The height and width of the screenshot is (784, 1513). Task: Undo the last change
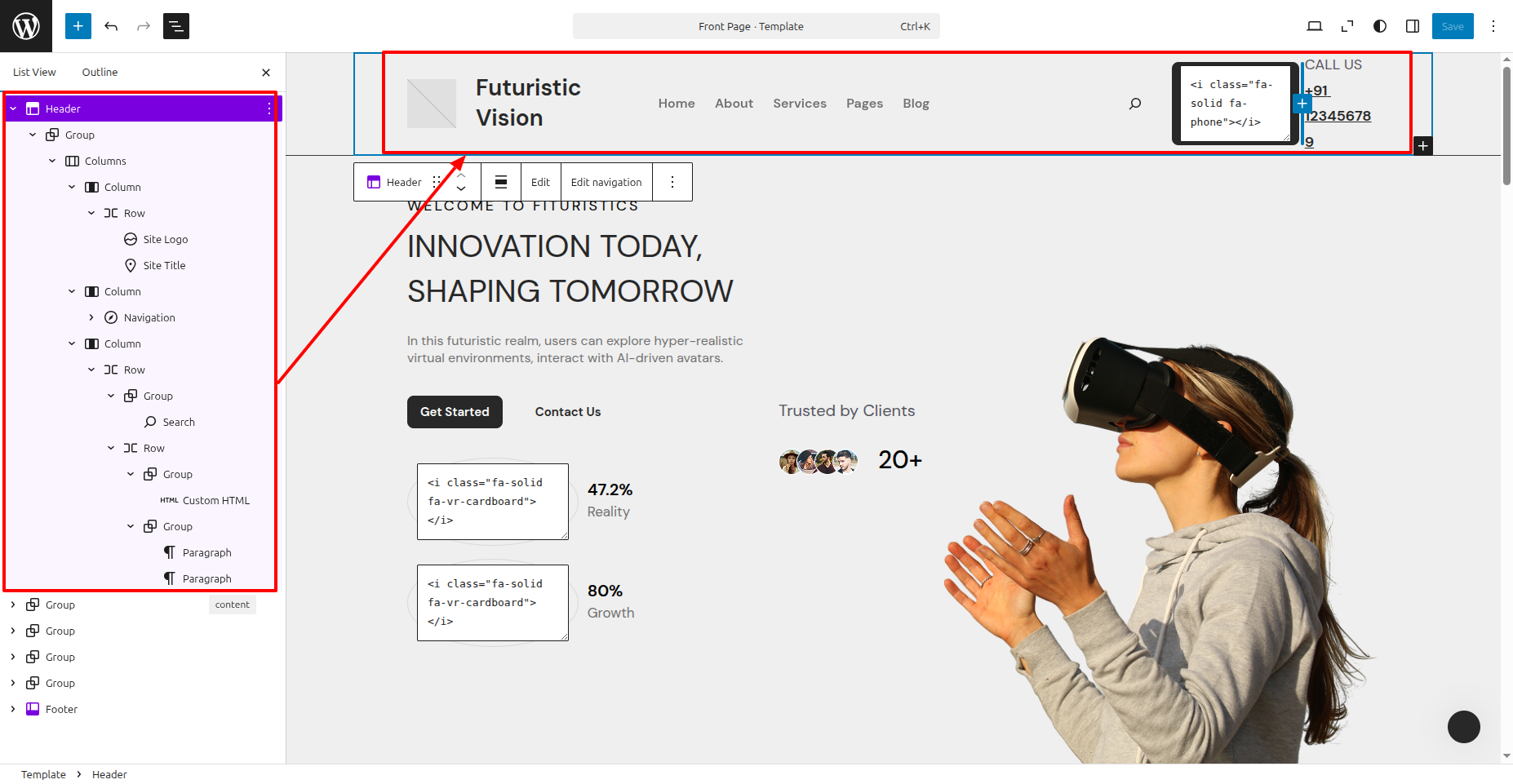pos(111,26)
